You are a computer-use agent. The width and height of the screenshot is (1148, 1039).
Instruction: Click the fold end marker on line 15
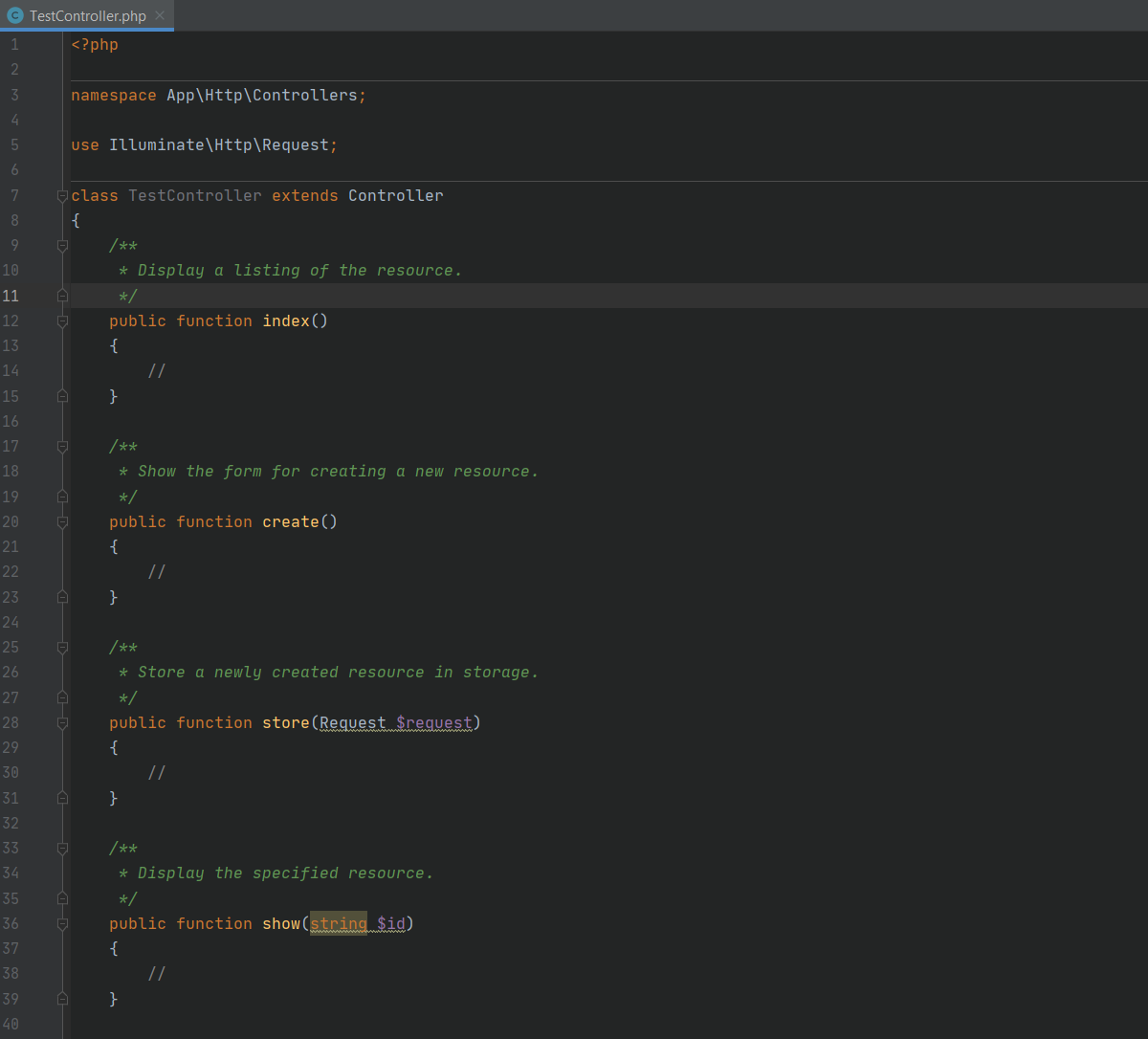pyautogui.click(x=62, y=396)
